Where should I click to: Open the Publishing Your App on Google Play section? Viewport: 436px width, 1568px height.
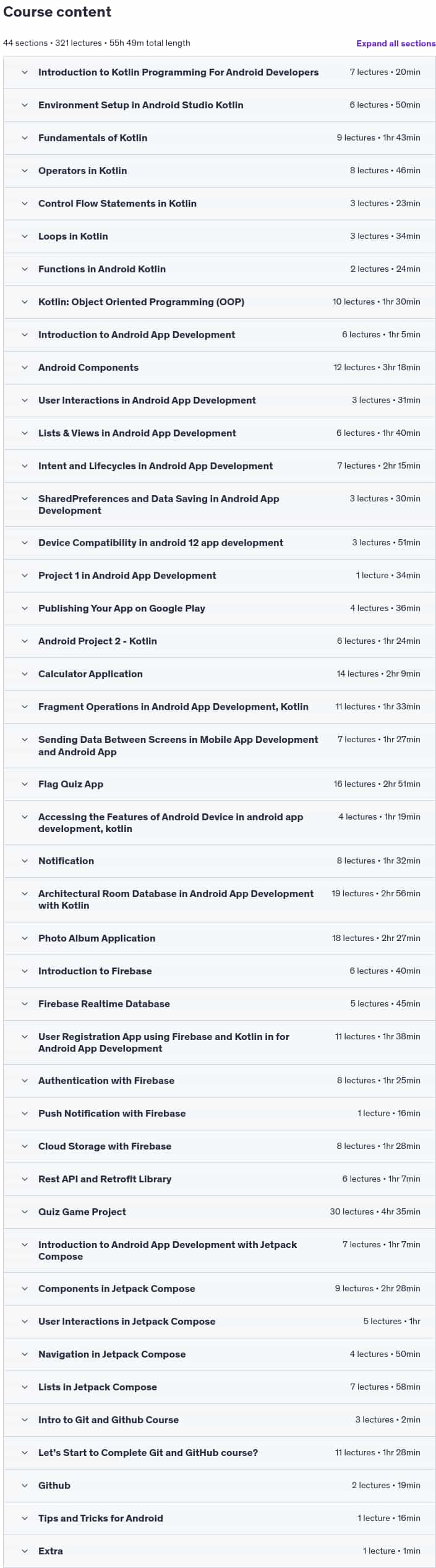pos(122,609)
